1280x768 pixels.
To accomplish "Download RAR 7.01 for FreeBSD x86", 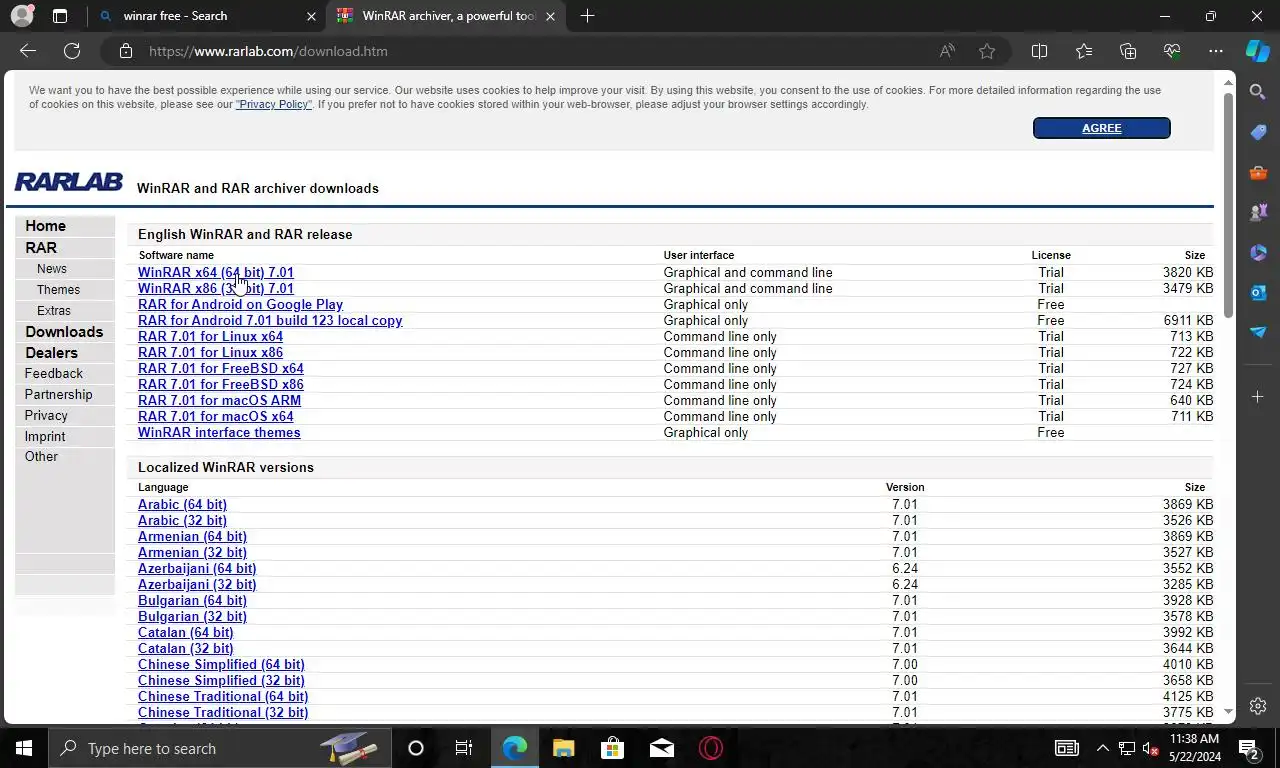I will (x=221, y=384).
